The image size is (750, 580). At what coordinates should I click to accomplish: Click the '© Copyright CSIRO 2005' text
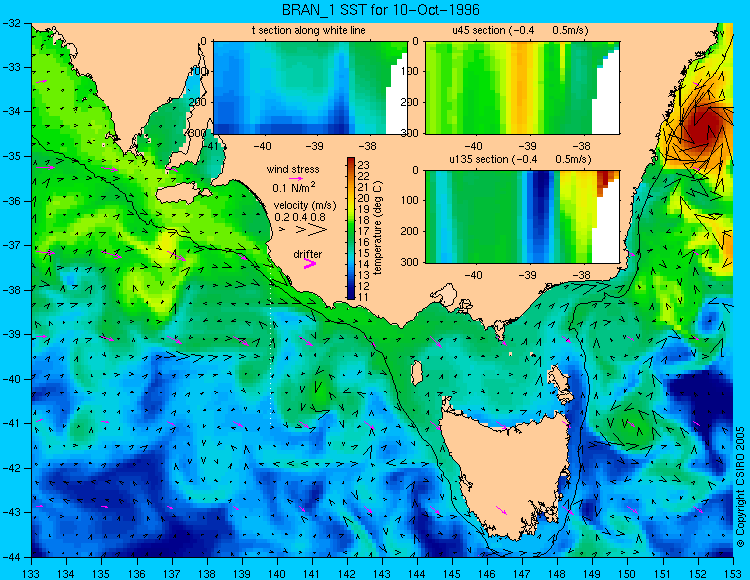click(x=740, y=487)
